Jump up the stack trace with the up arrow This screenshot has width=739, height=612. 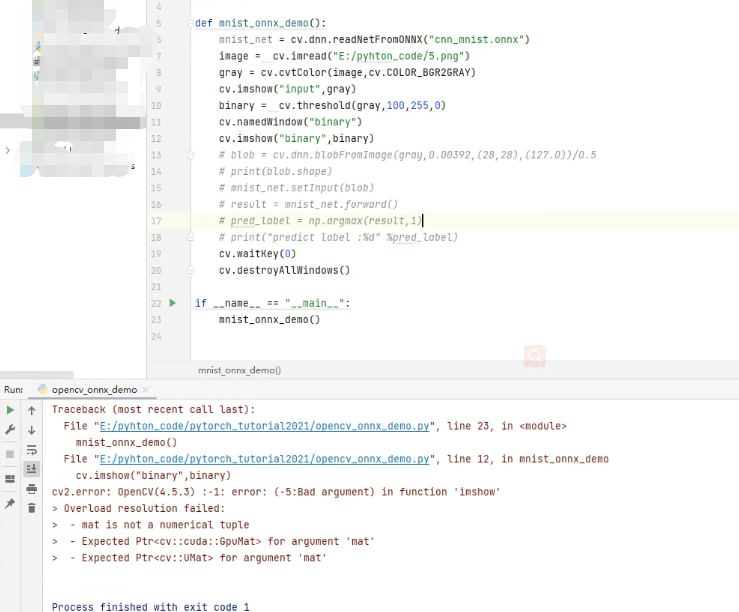(x=32, y=410)
